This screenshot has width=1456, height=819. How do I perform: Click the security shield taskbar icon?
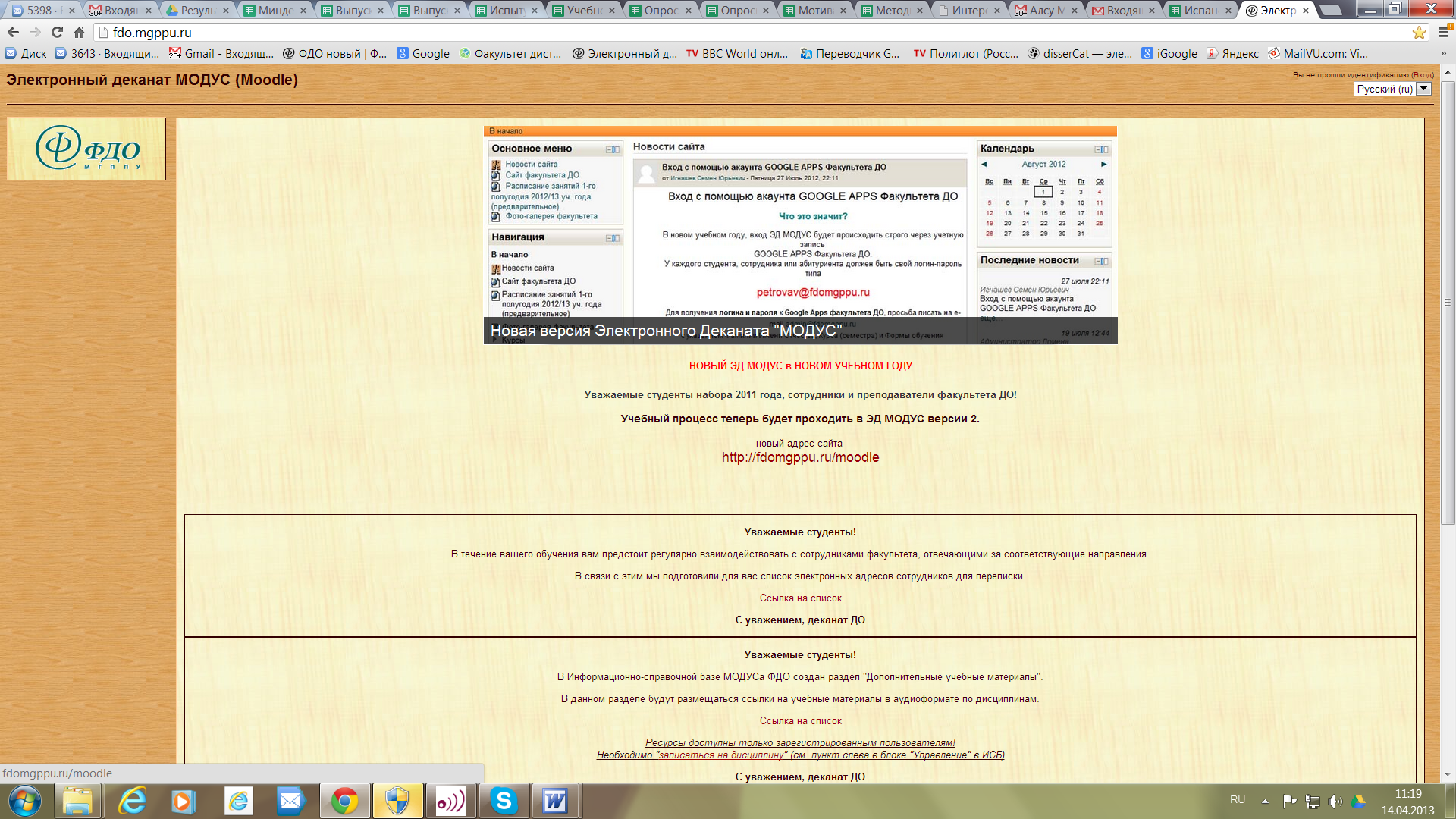[397, 801]
